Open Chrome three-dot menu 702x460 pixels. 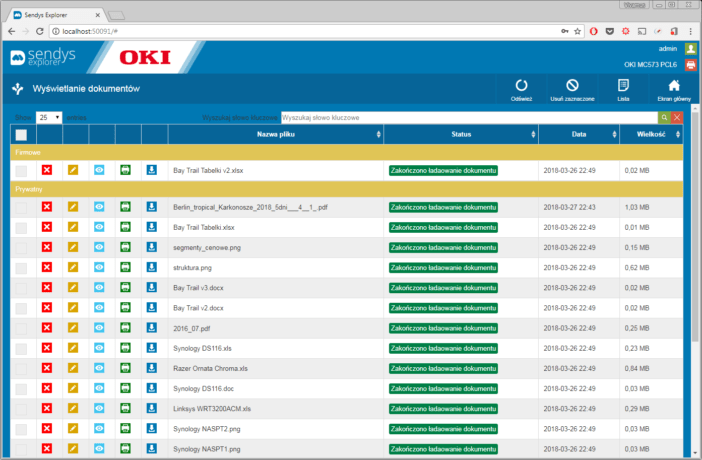tap(691, 31)
